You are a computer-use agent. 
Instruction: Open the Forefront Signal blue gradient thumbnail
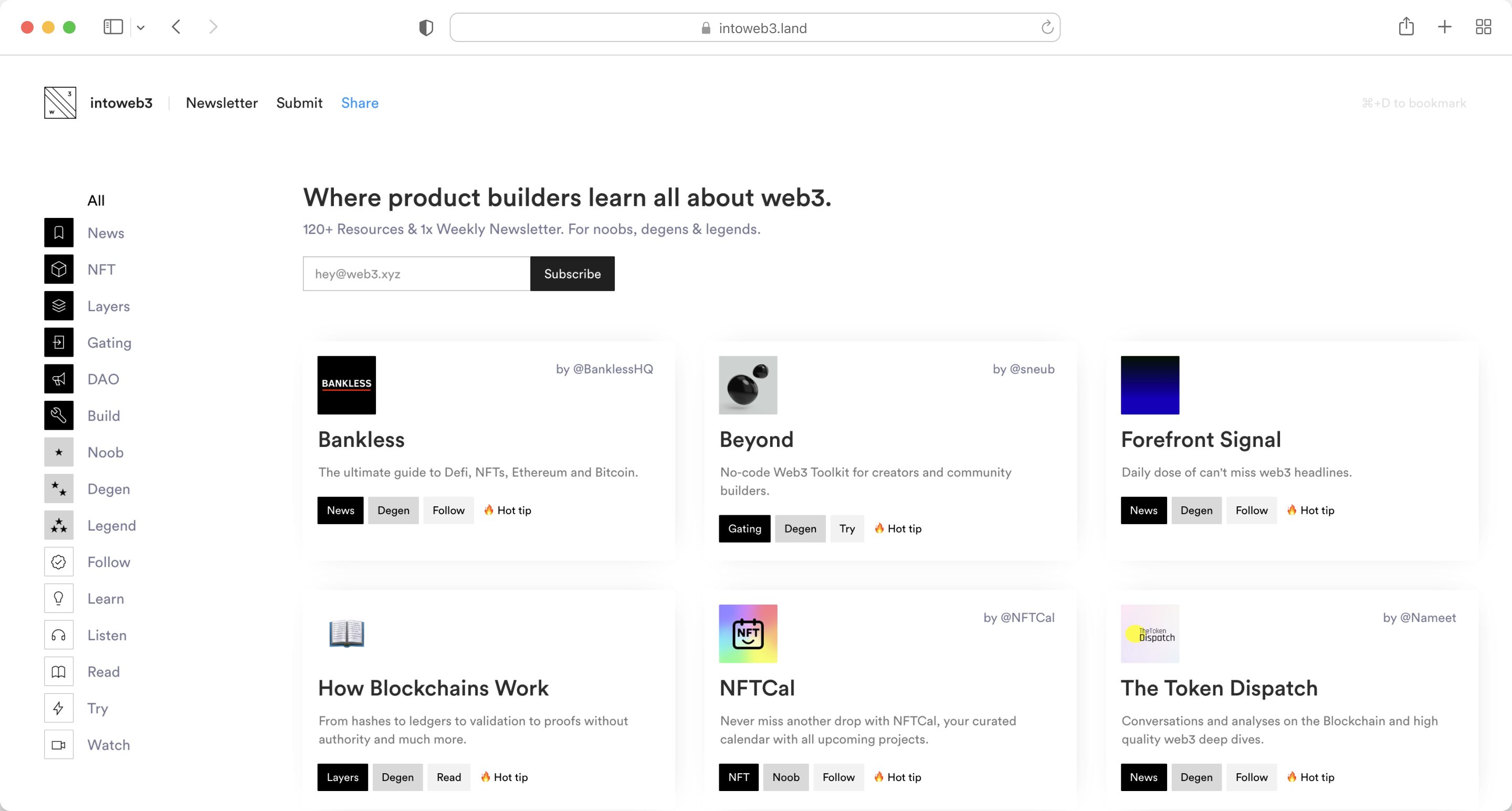coord(1149,385)
